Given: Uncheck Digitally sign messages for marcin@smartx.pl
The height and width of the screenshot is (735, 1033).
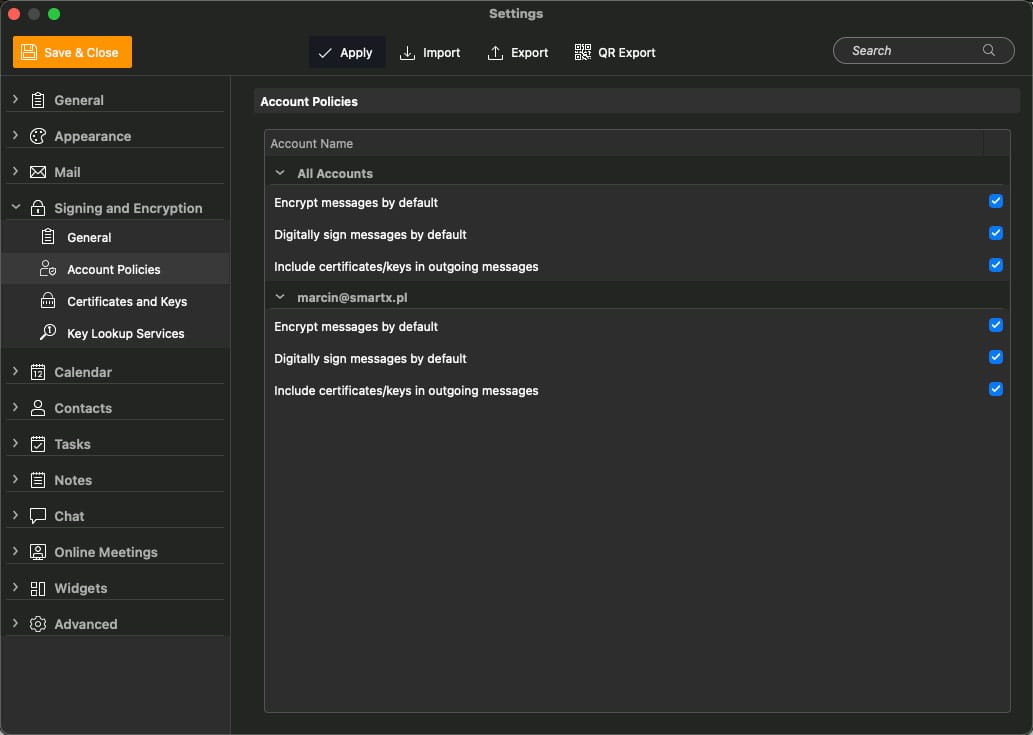Looking at the screenshot, I should pyautogui.click(x=995, y=358).
